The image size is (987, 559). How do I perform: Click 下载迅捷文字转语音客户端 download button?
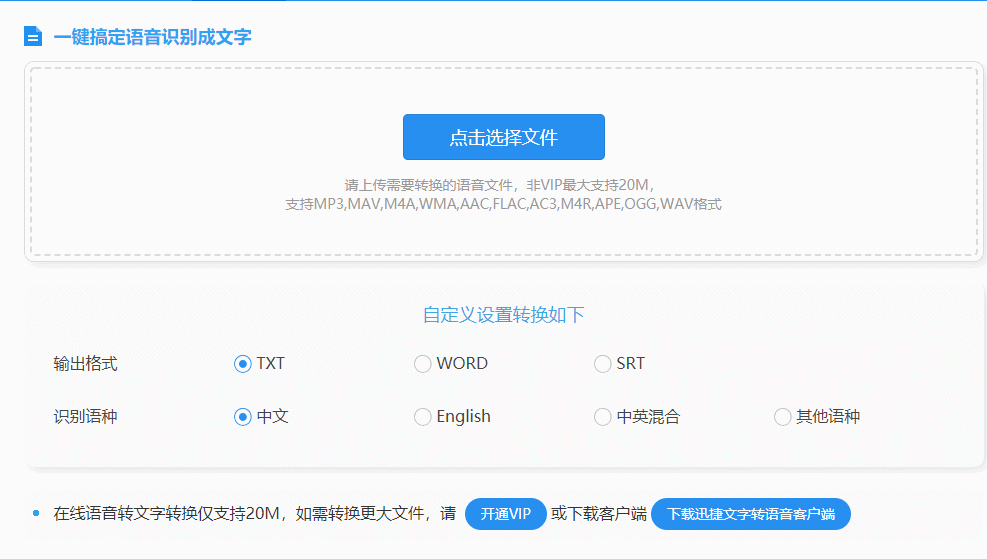[x=751, y=514]
